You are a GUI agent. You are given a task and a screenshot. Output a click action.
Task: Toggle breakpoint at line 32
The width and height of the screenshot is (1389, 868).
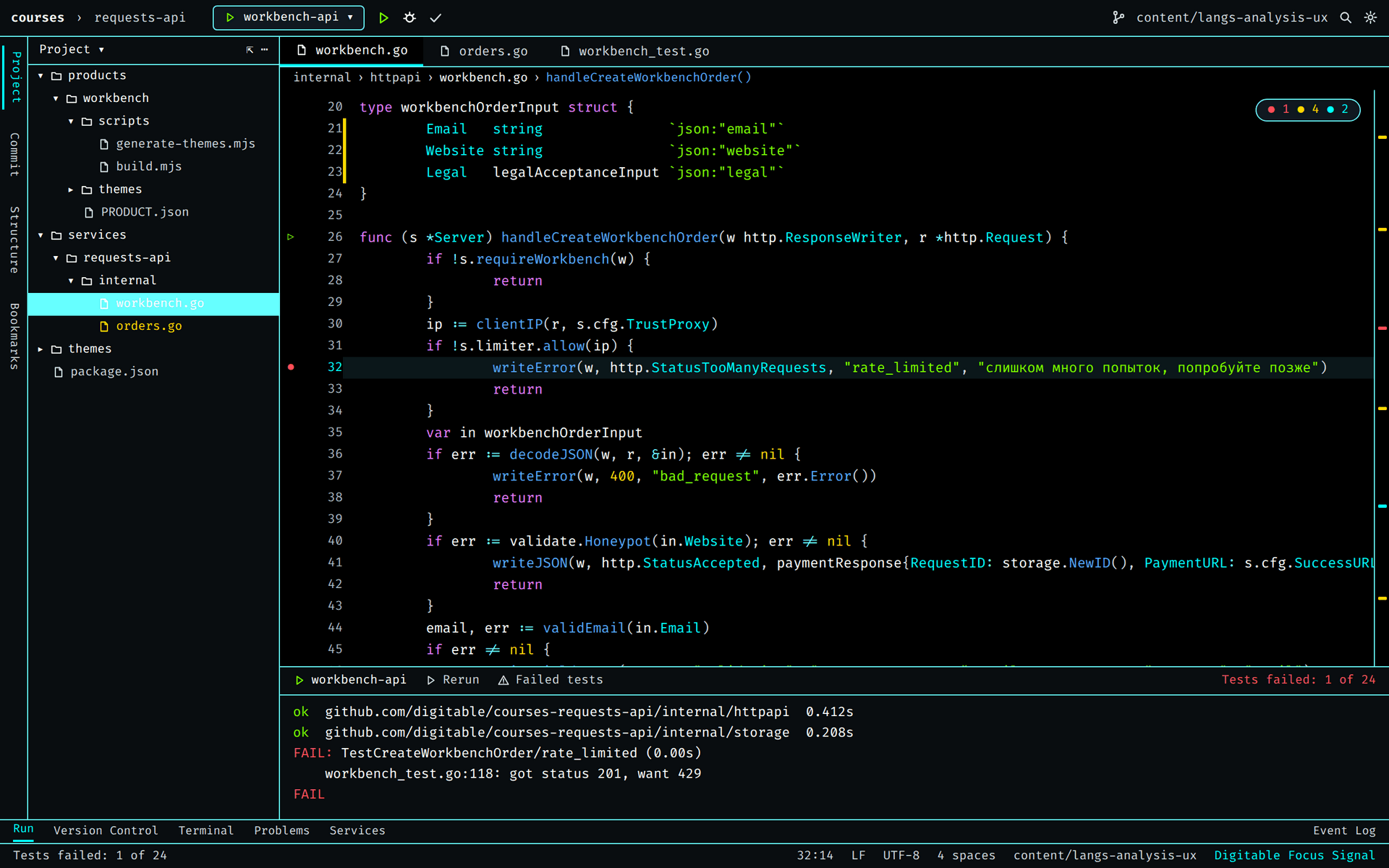[291, 367]
